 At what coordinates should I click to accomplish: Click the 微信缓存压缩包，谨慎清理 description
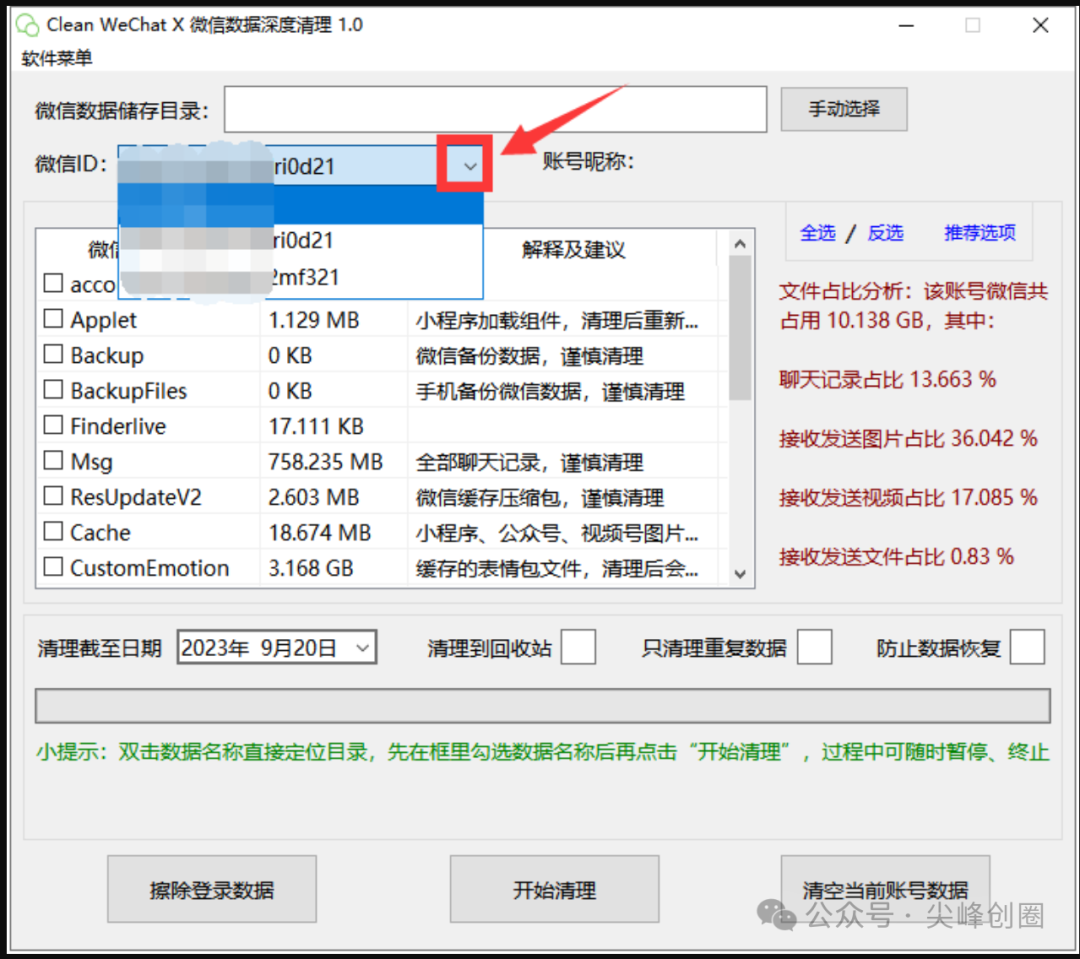tap(539, 497)
